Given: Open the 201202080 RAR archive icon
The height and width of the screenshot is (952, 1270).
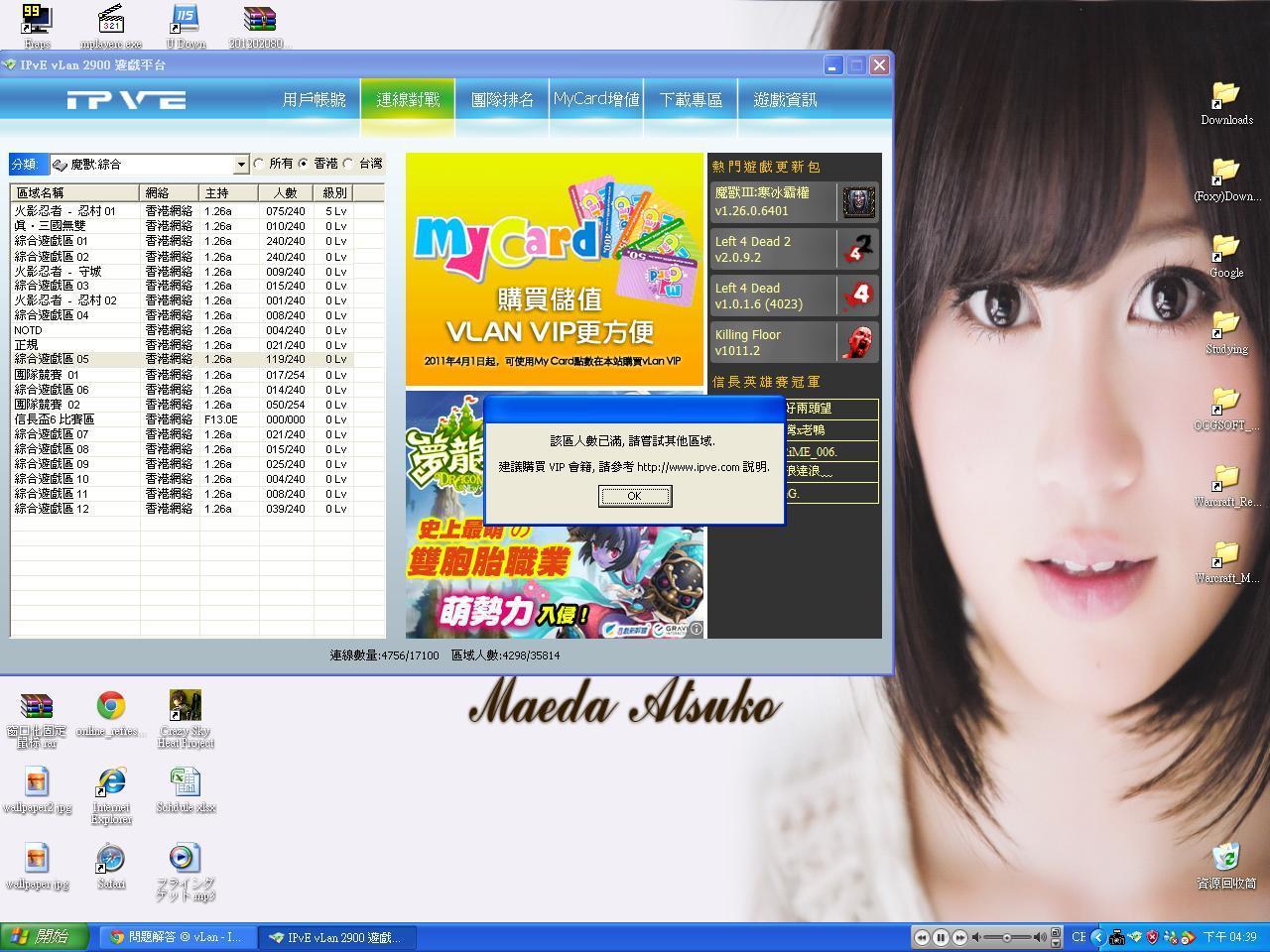Looking at the screenshot, I should [260, 27].
